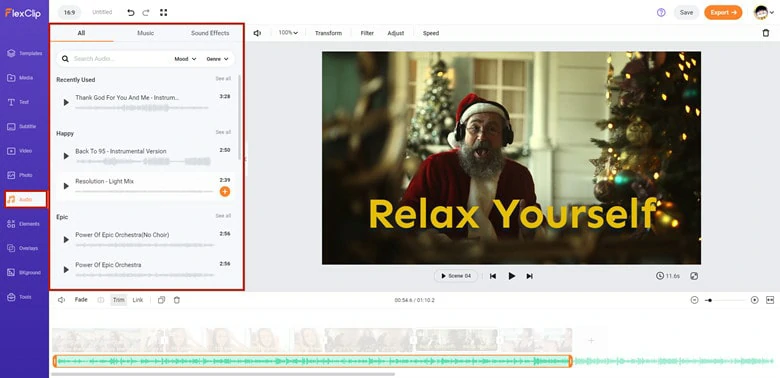Image resolution: width=780 pixels, height=378 pixels.
Task: Toggle the video volume speaker icon
Action: pyautogui.click(x=257, y=33)
